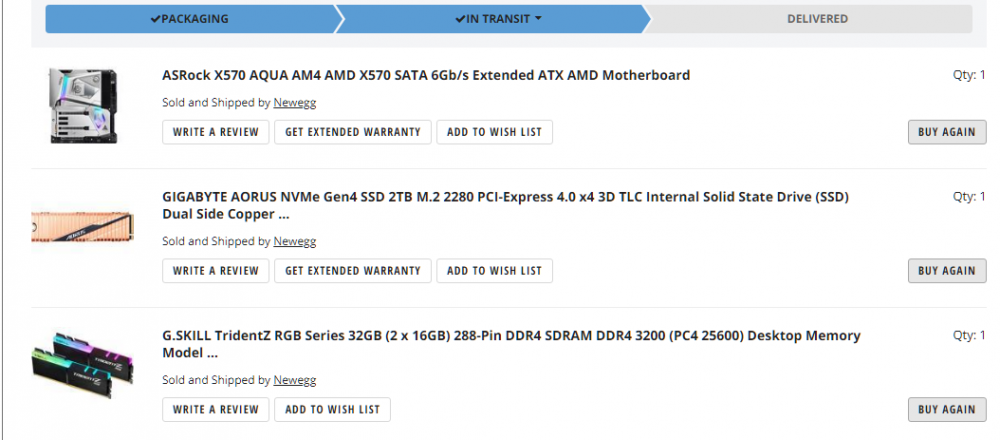Buy the ASRock motherboard again
This screenshot has width=1000, height=440.
[x=946, y=132]
